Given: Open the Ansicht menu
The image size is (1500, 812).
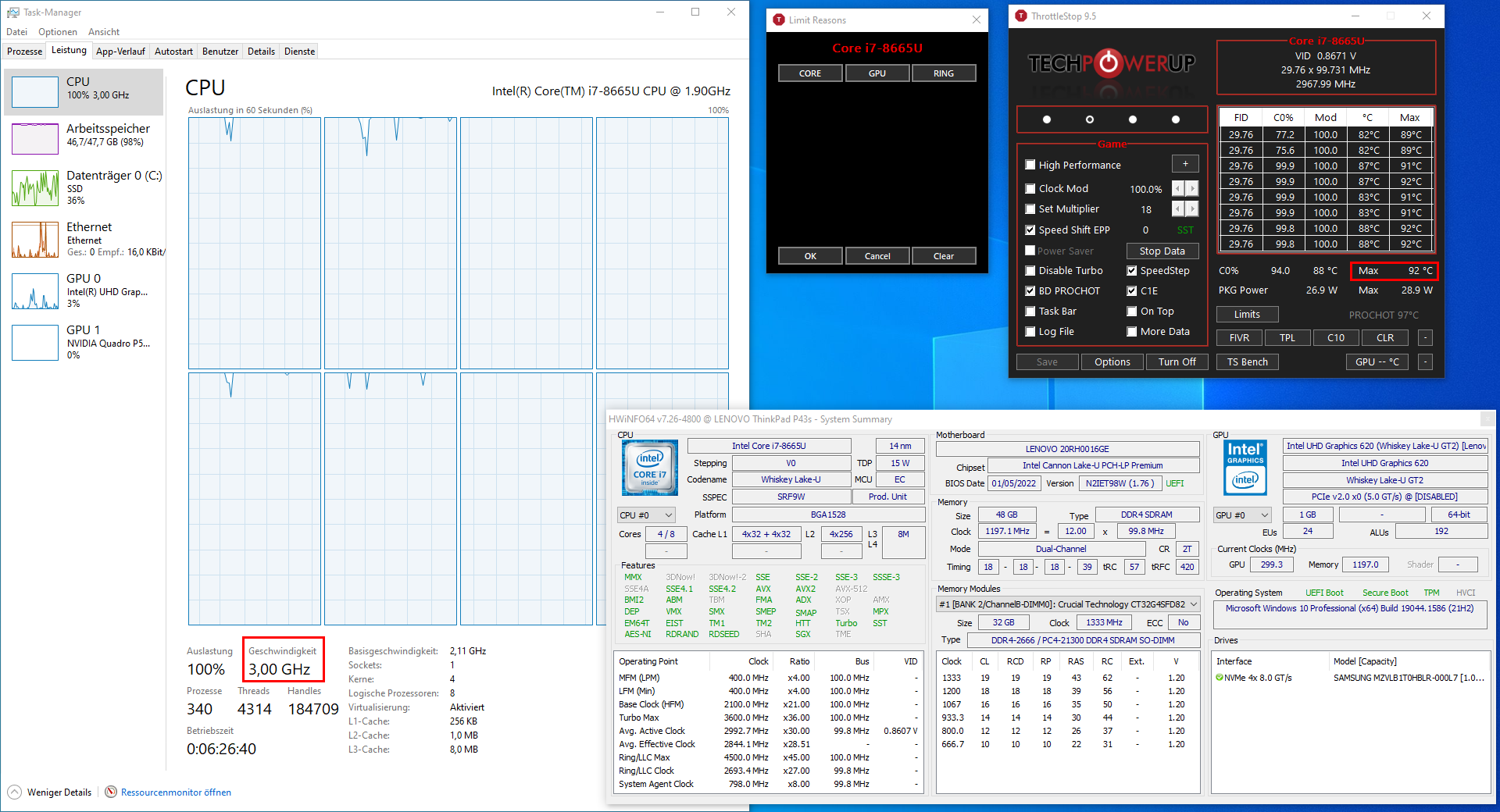Looking at the screenshot, I should pos(104,32).
